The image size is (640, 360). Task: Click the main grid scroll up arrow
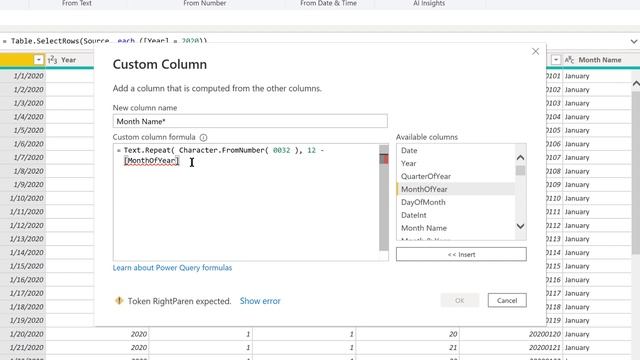point(636,83)
